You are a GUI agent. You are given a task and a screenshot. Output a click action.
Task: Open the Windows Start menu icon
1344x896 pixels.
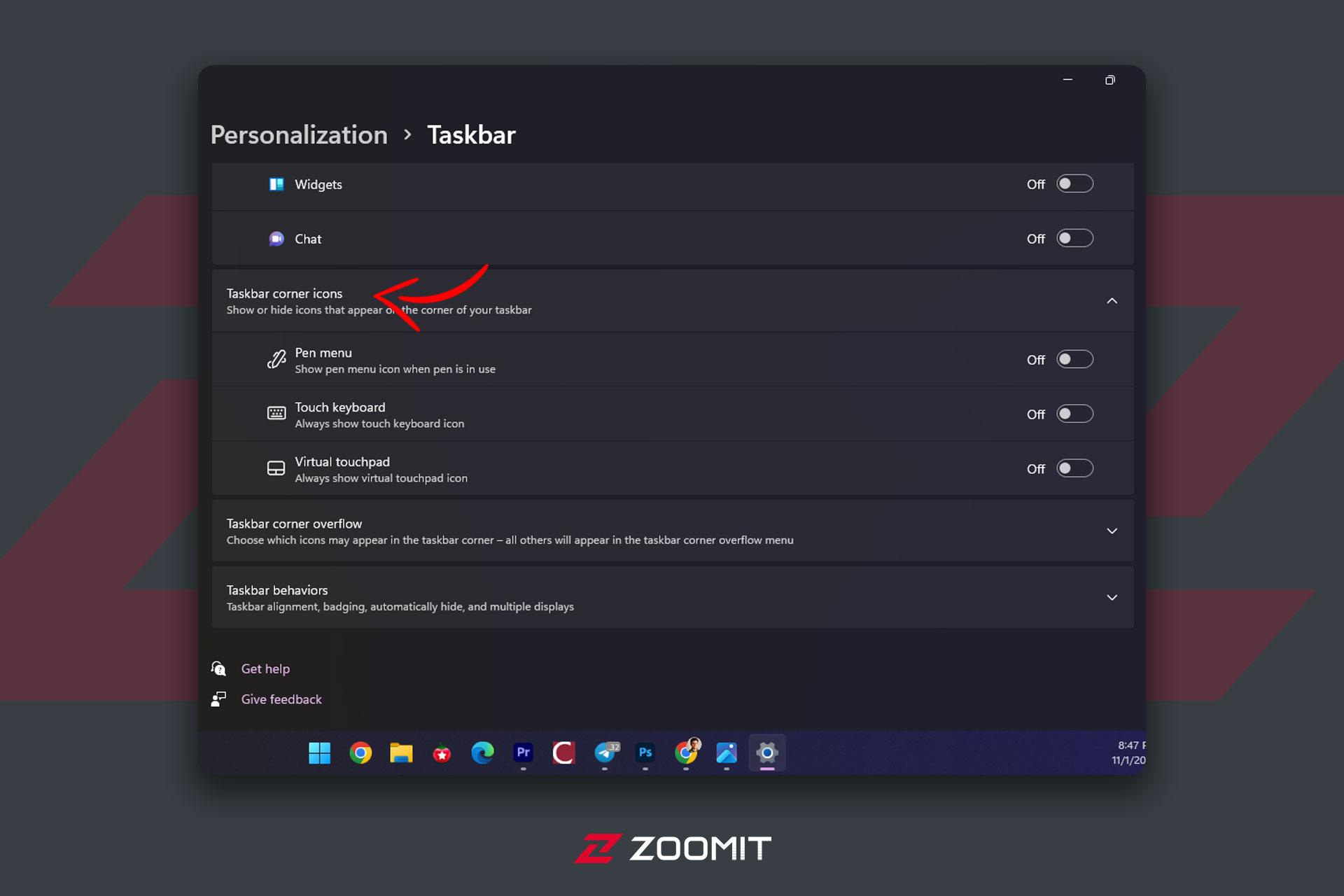pos(319,753)
